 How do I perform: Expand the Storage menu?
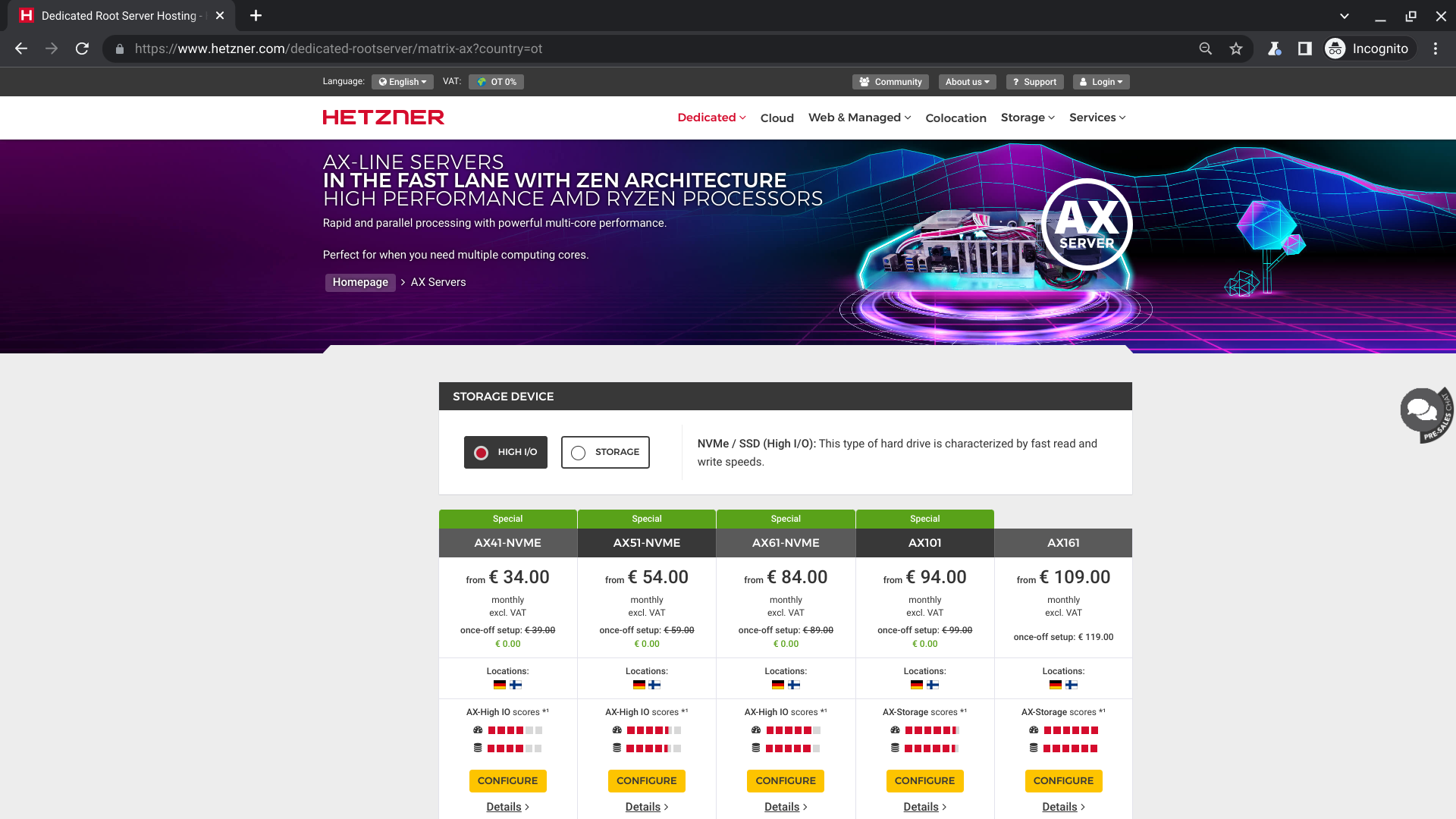tap(1028, 118)
